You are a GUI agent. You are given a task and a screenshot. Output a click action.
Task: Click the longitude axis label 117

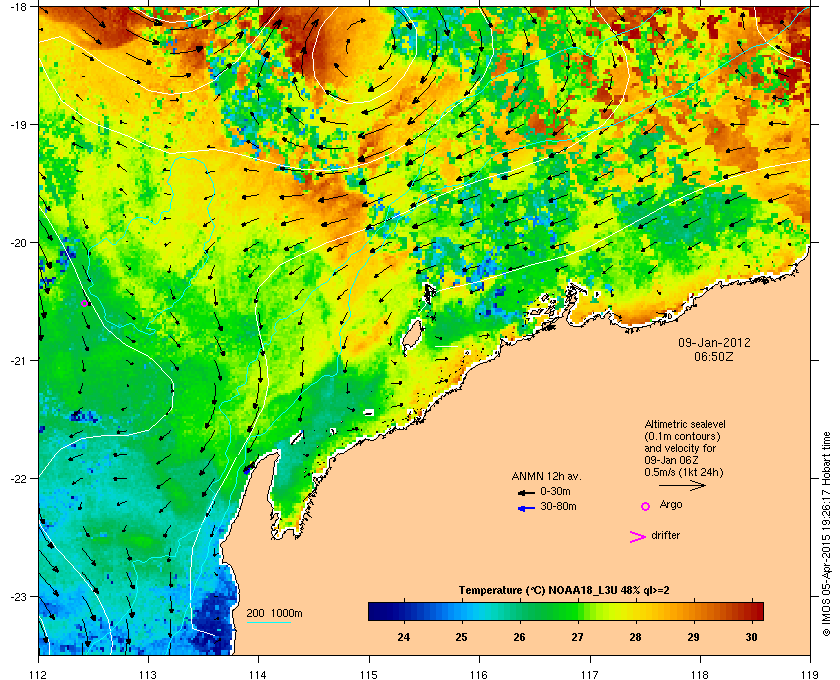pos(589,675)
